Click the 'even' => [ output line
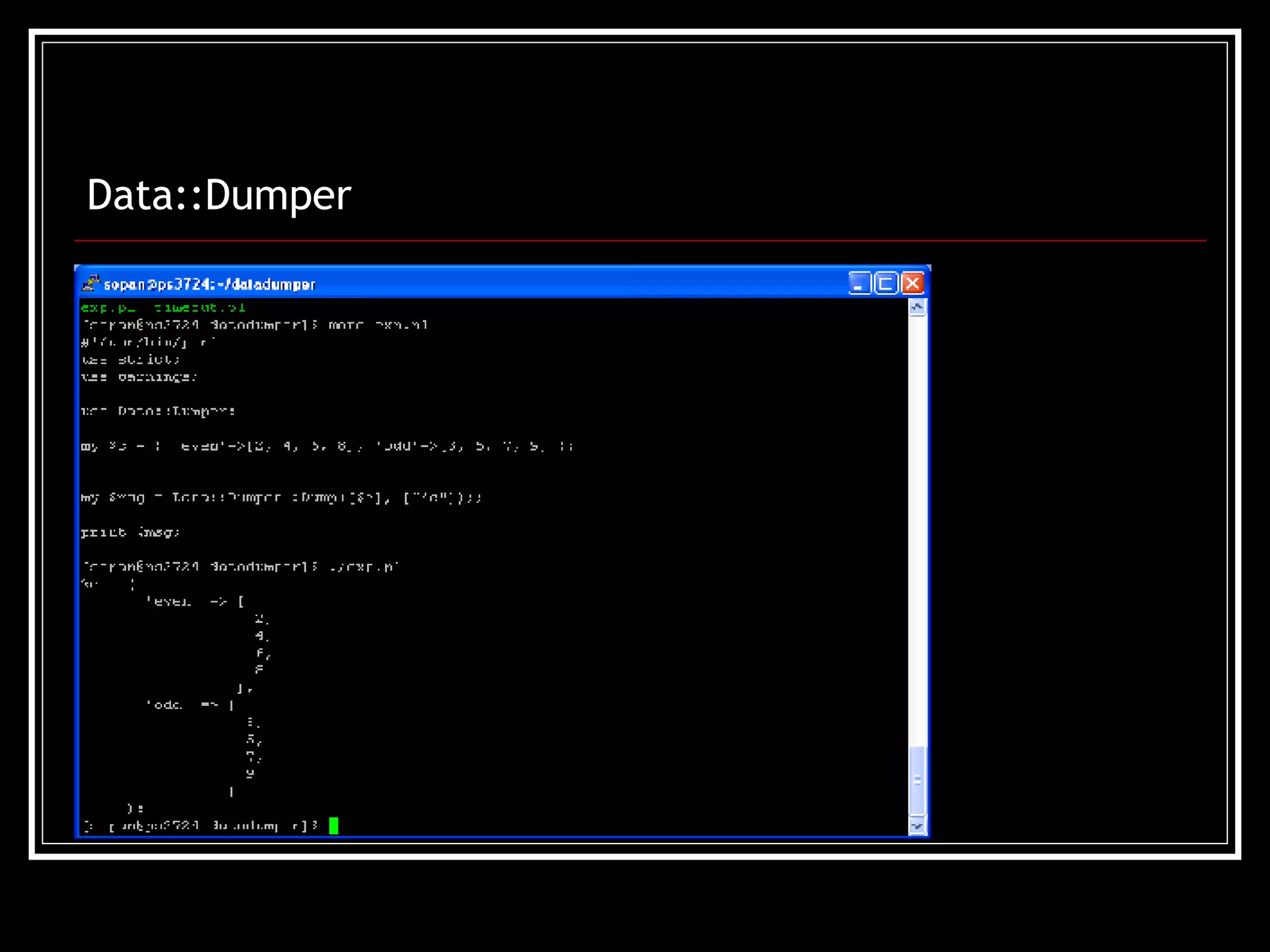The image size is (1270, 952). 195,602
